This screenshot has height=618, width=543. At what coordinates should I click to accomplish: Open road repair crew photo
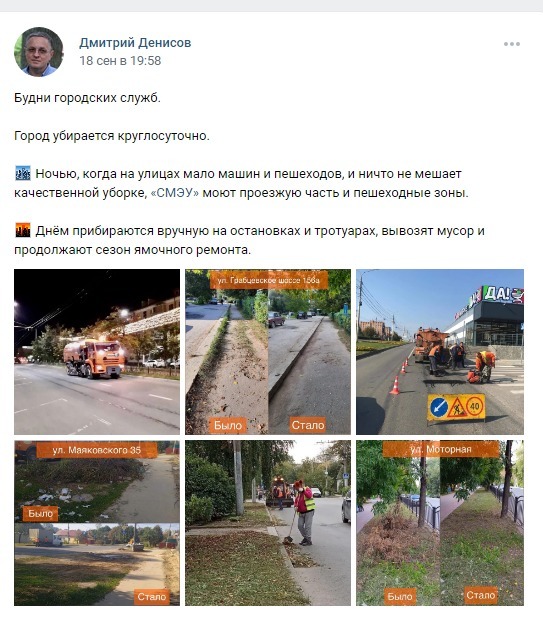click(x=440, y=352)
